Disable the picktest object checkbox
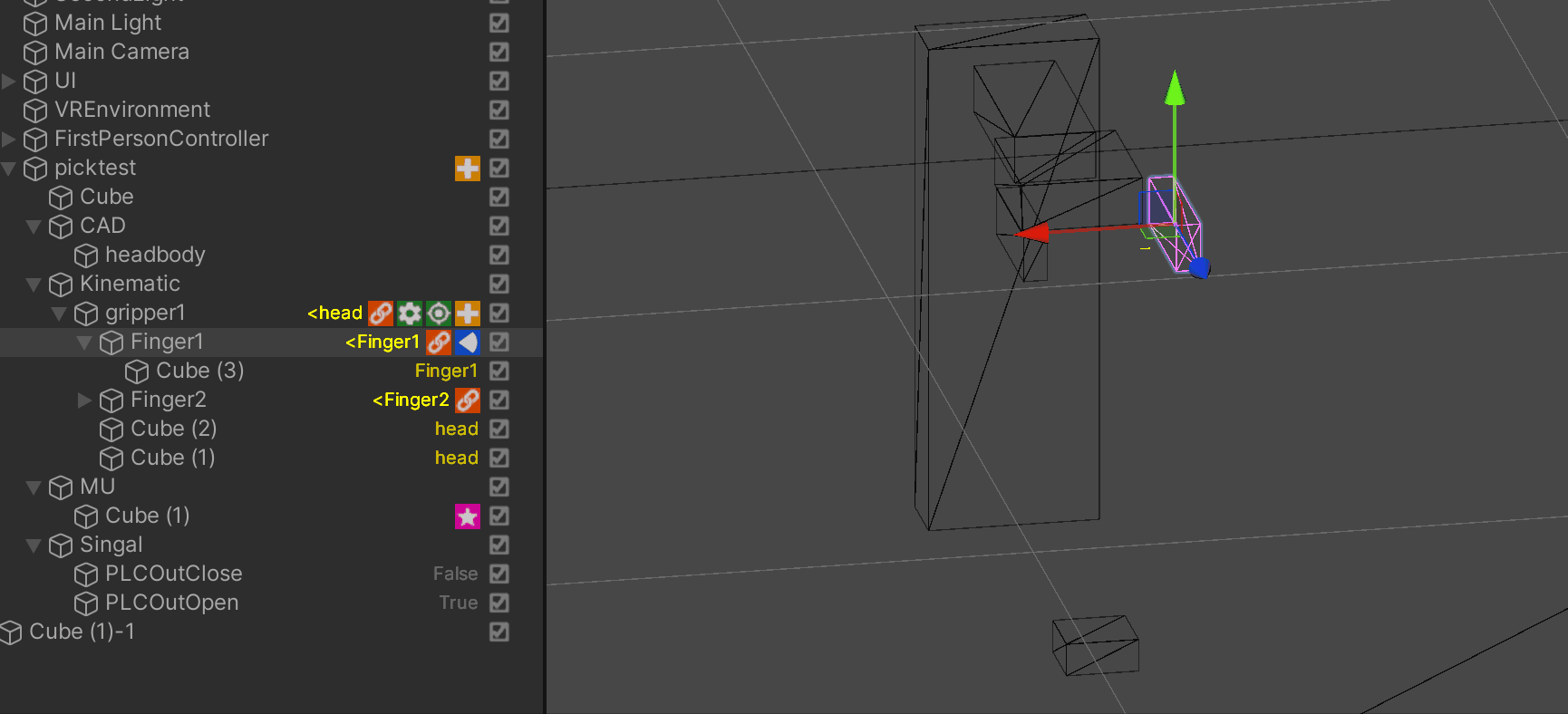Screen dimensions: 1568x714 499,168
